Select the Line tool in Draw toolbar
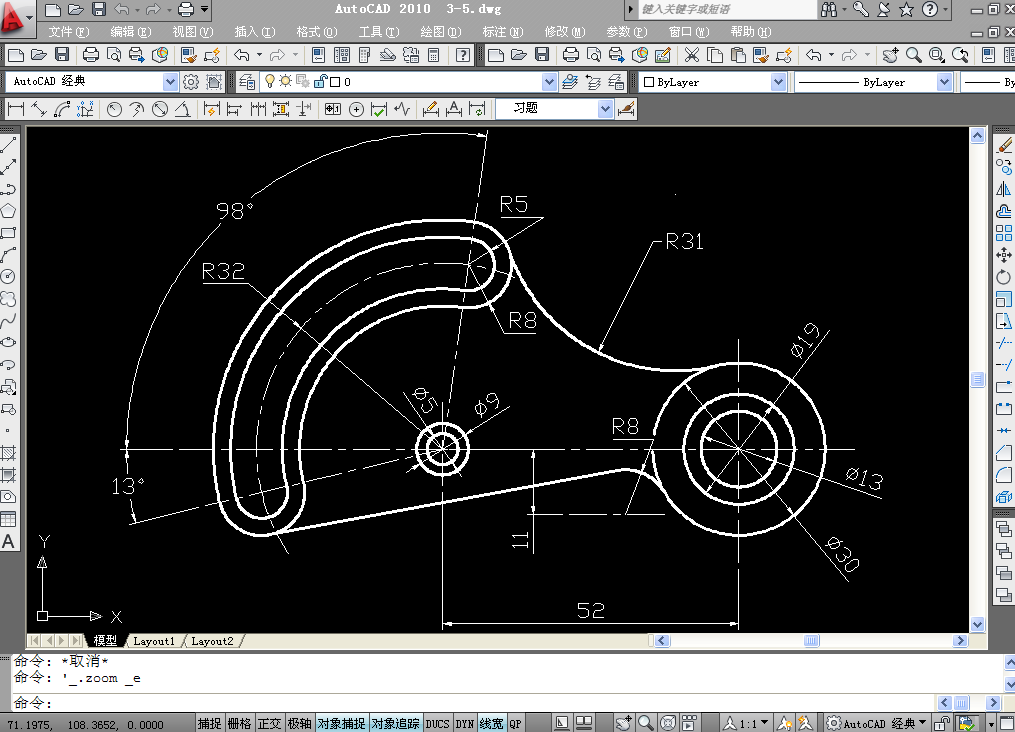The height and width of the screenshot is (732, 1015). 8,145
